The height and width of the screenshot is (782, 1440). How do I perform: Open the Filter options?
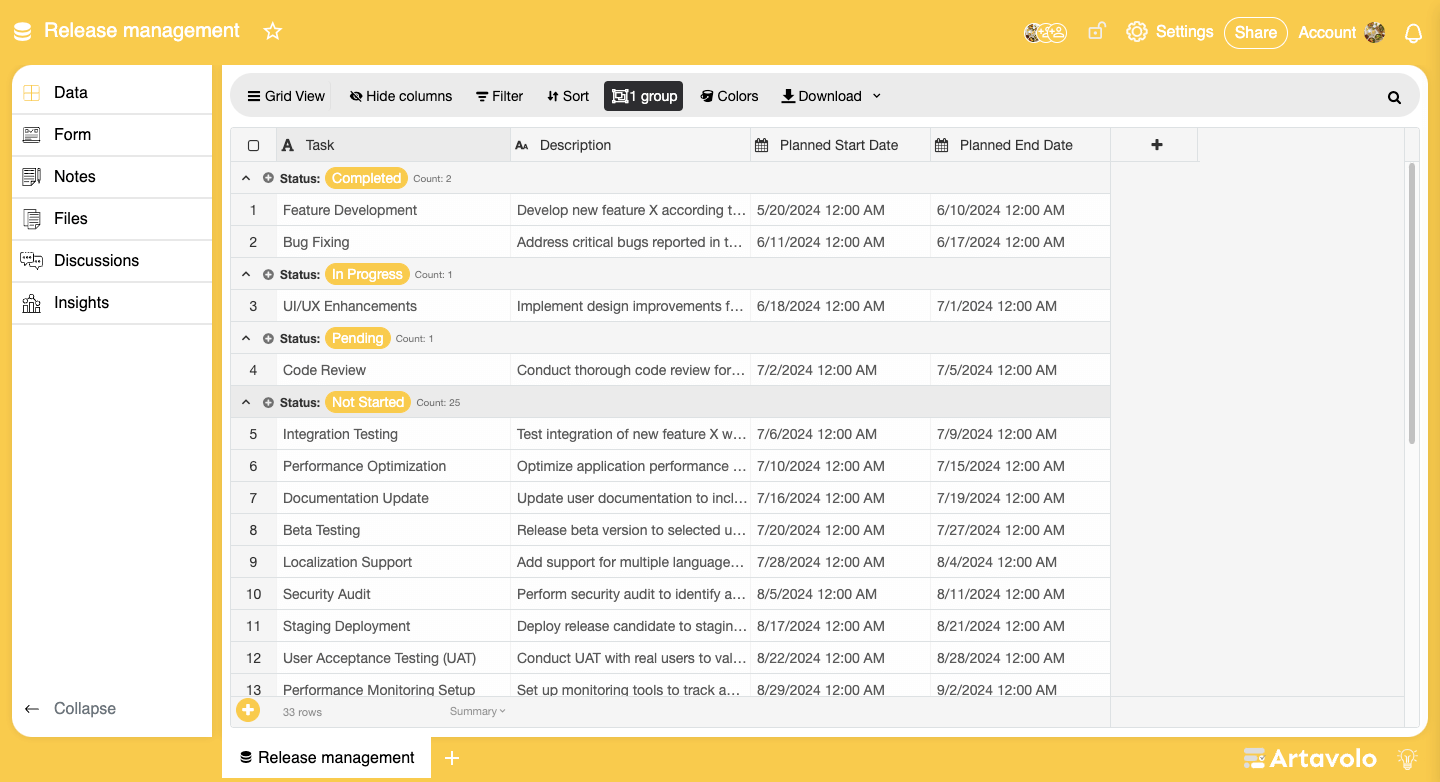(x=499, y=96)
